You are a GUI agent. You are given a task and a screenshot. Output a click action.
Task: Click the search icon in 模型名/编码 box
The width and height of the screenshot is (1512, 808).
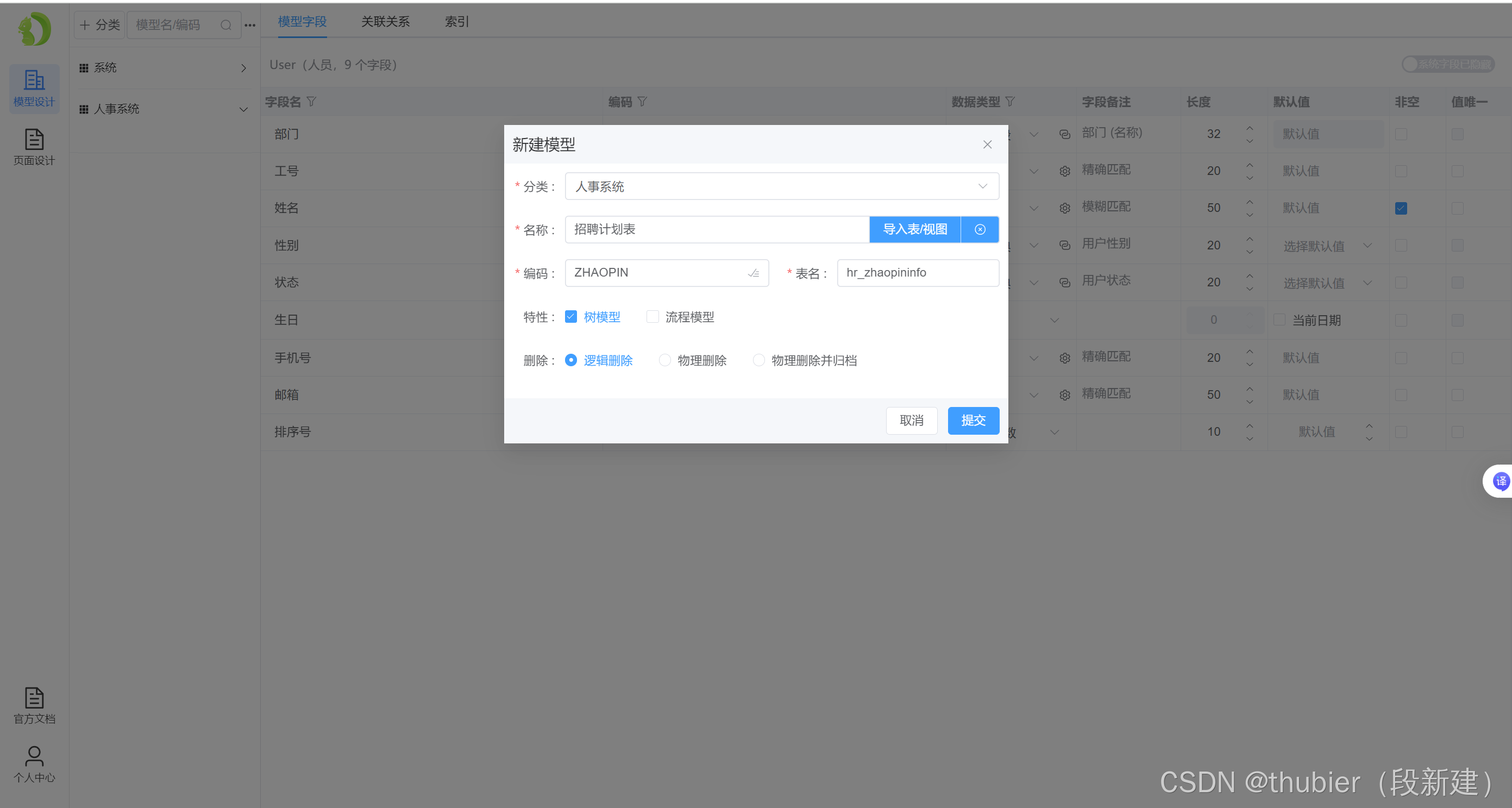click(226, 25)
